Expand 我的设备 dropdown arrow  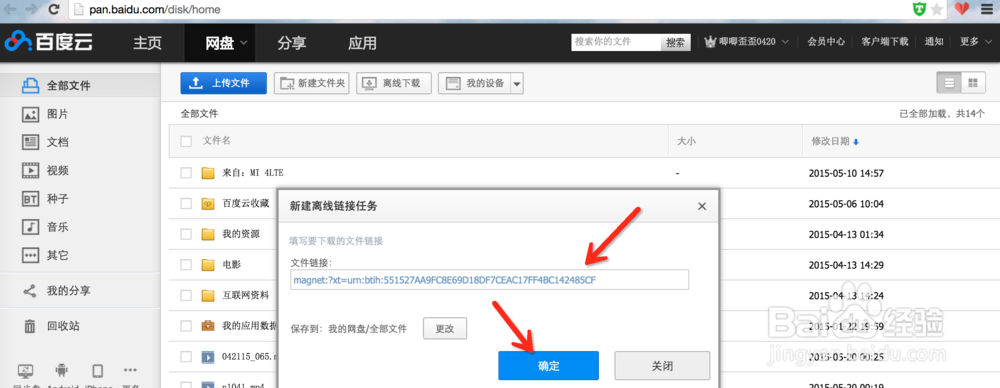pos(517,84)
